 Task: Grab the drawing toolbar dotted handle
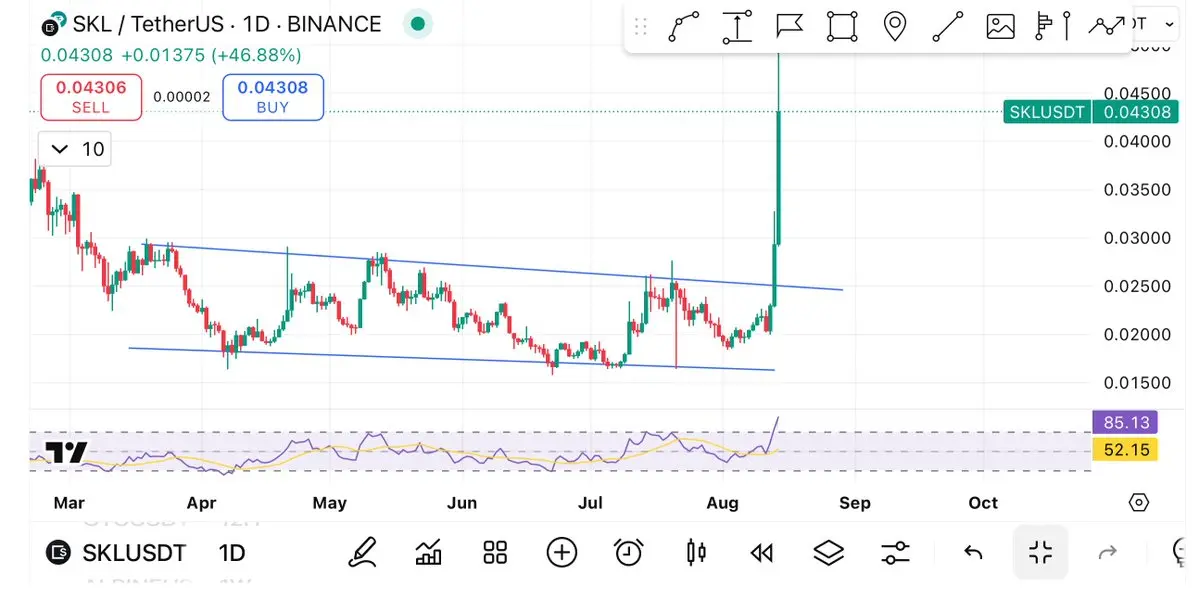pos(641,27)
